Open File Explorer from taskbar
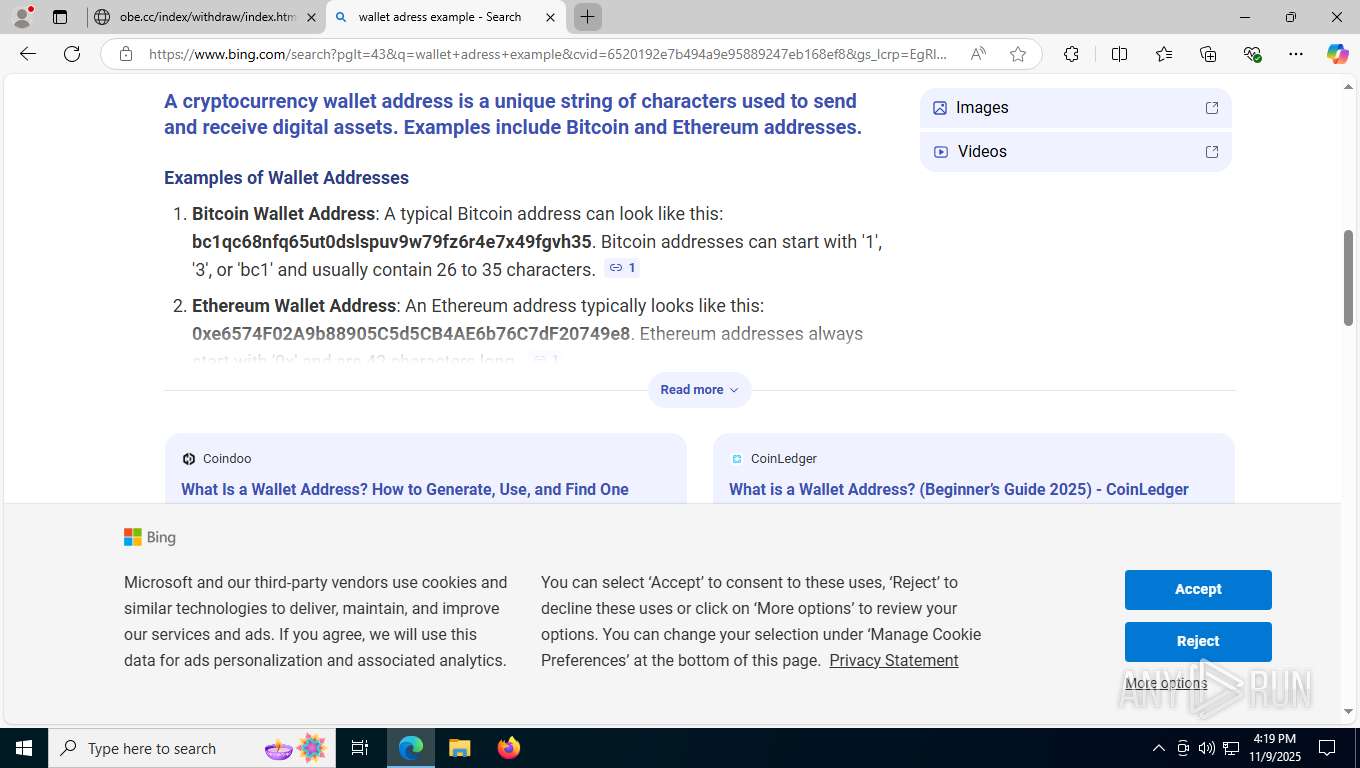This screenshot has width=1360, height=768. [x=459, y=748]
